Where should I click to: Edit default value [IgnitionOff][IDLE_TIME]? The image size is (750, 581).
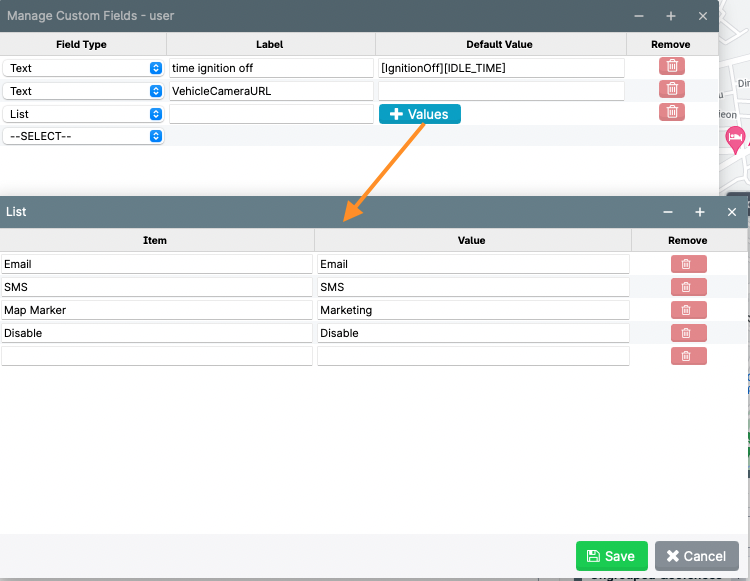501,68
